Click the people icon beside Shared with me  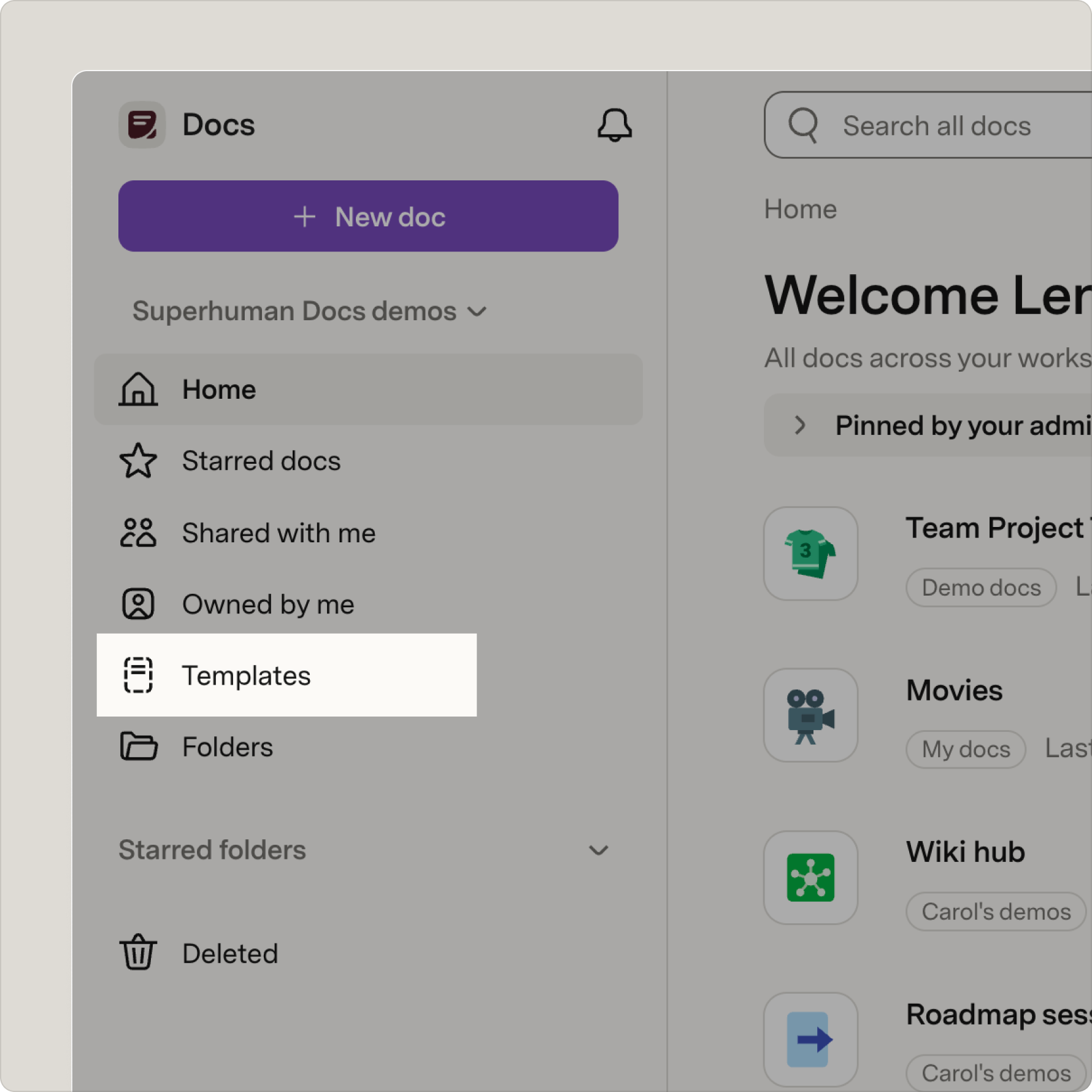click(x=138, y=533)
